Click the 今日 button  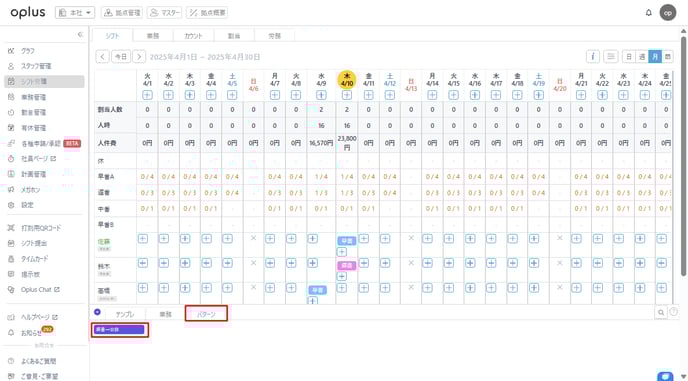click(x=121, y=57)
